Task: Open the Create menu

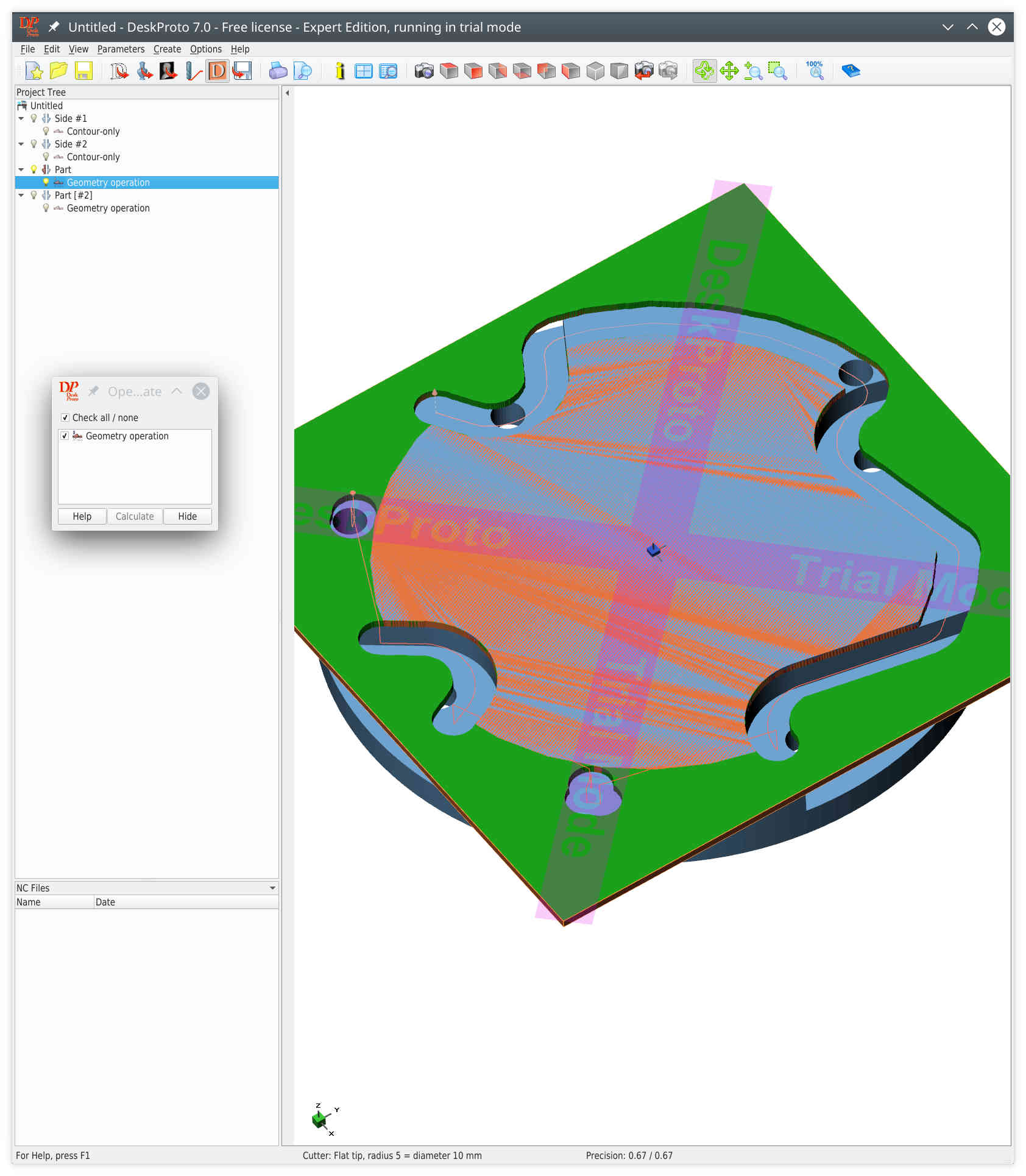Action: 167,49
